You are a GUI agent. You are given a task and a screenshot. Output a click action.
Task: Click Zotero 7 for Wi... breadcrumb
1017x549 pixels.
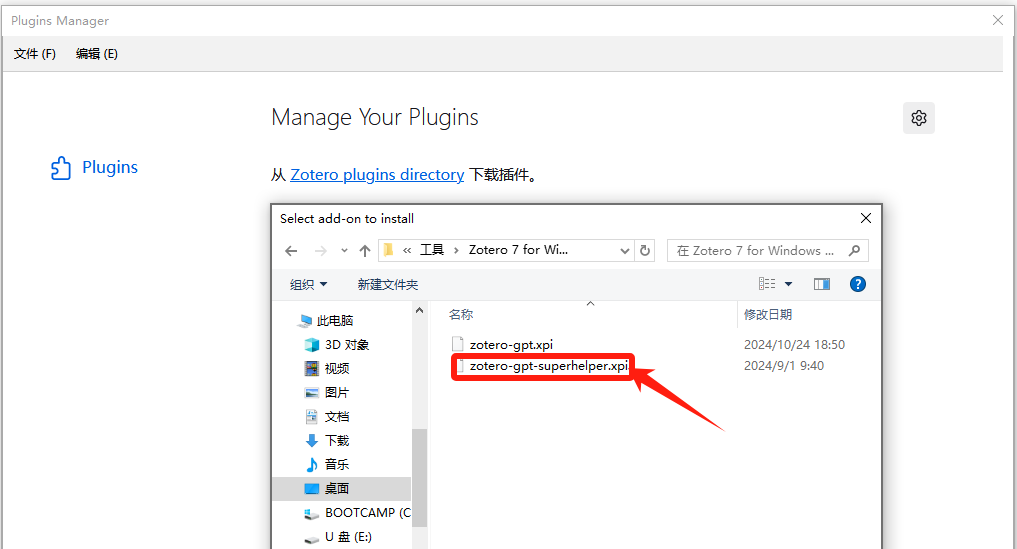tap(518, 250)
